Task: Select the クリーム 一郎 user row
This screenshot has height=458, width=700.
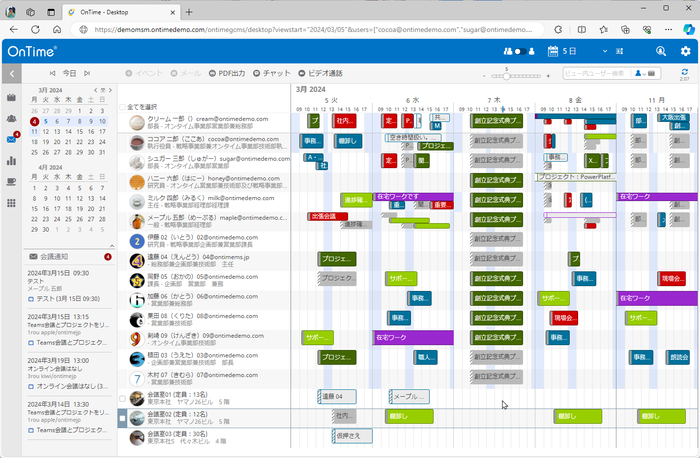Action: pos(204,122)
